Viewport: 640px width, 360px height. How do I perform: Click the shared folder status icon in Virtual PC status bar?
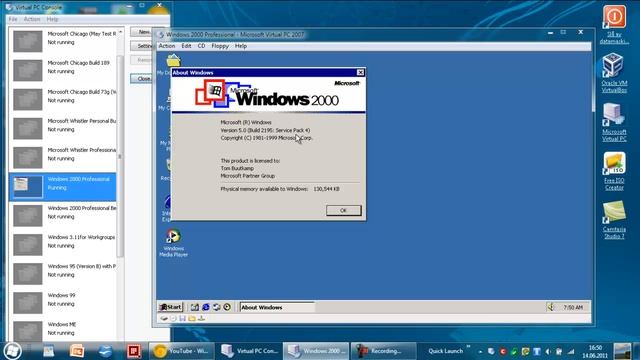(x=192, y=318)
